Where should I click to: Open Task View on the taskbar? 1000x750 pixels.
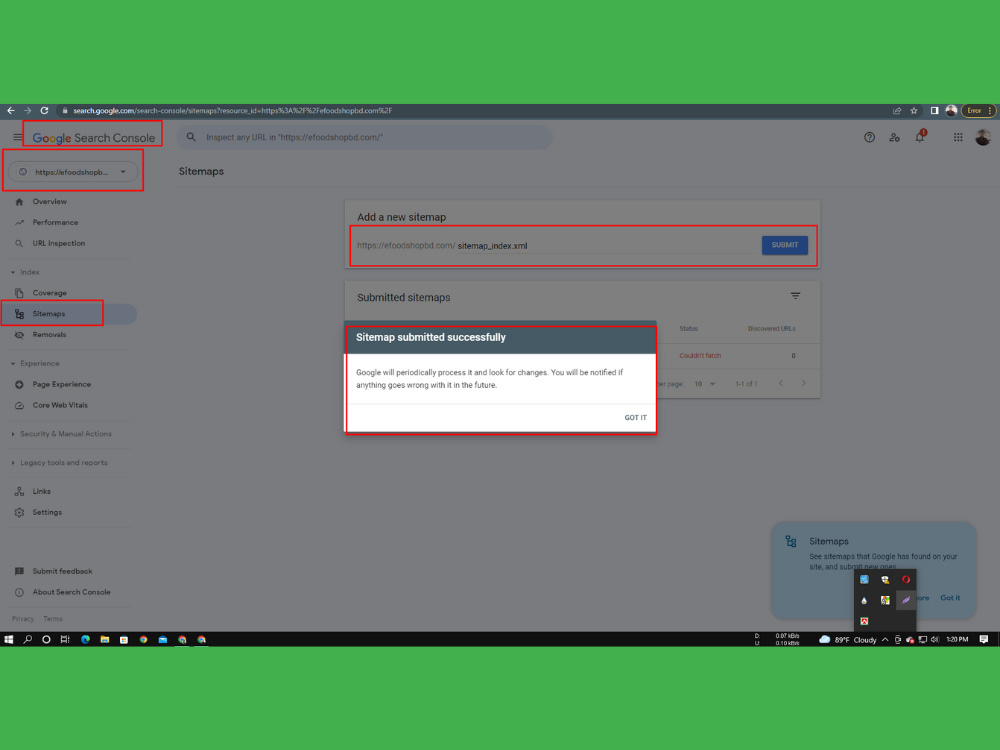[x=65, y=639]
